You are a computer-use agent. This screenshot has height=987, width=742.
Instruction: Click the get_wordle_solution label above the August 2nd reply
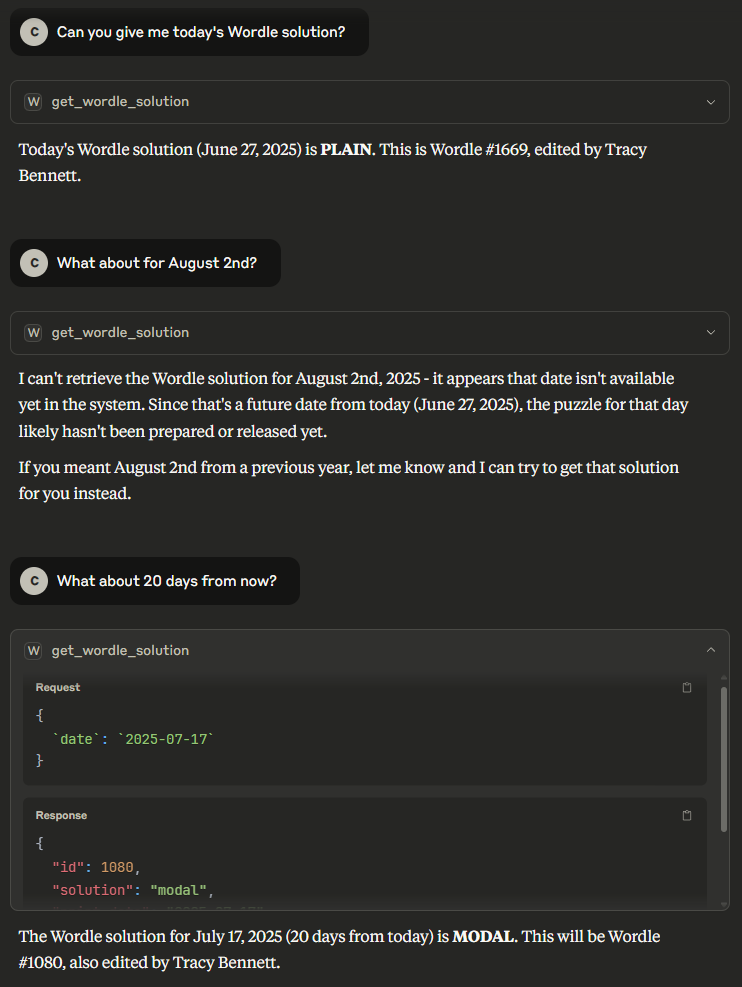coord(120,333)
